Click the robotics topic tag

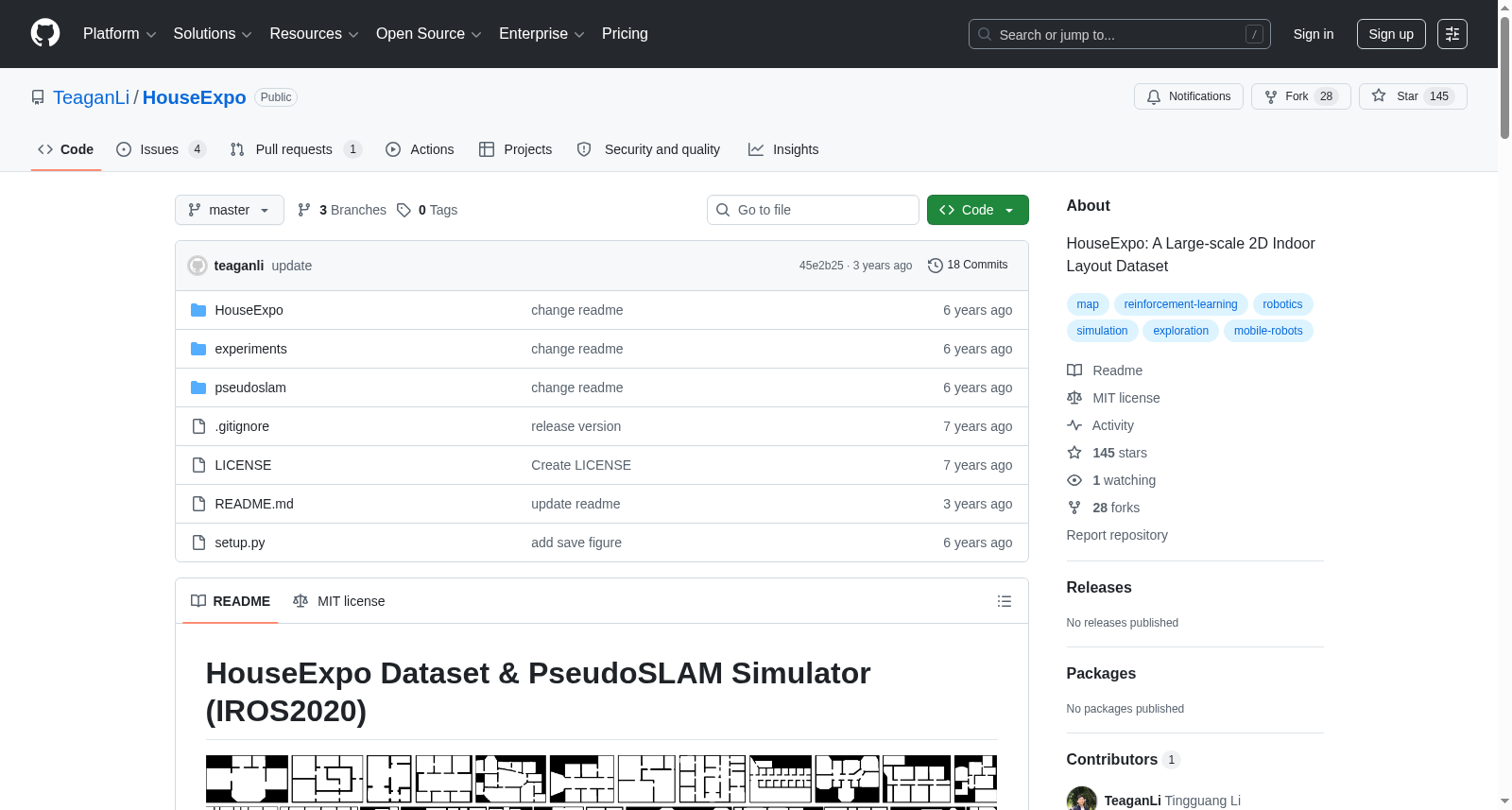pyautogui.click(x=1282, y=304)
